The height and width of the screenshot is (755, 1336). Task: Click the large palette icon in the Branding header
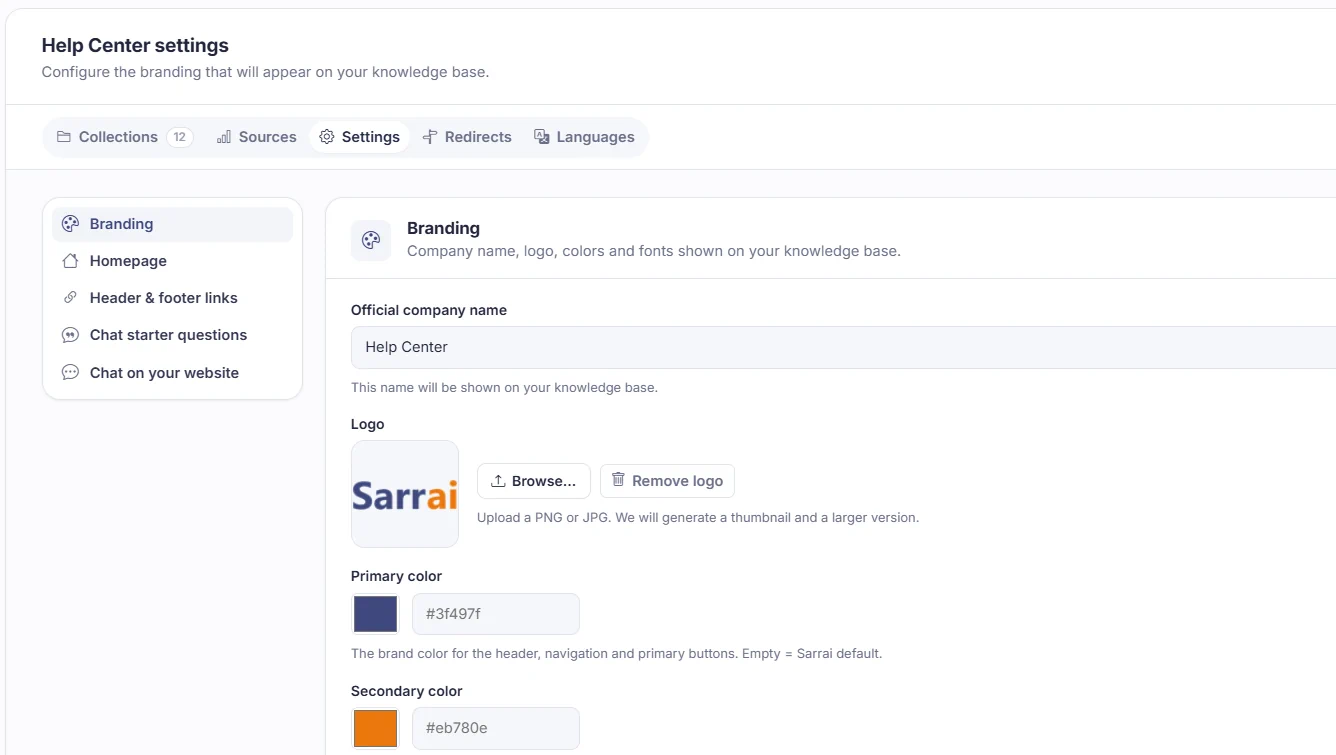click(371, 240)
